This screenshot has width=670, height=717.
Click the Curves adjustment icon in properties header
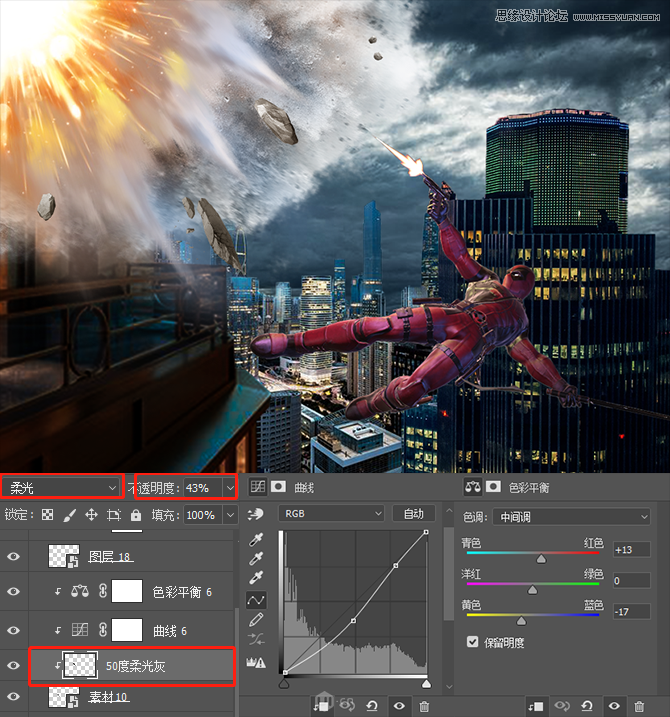(257, 487)
